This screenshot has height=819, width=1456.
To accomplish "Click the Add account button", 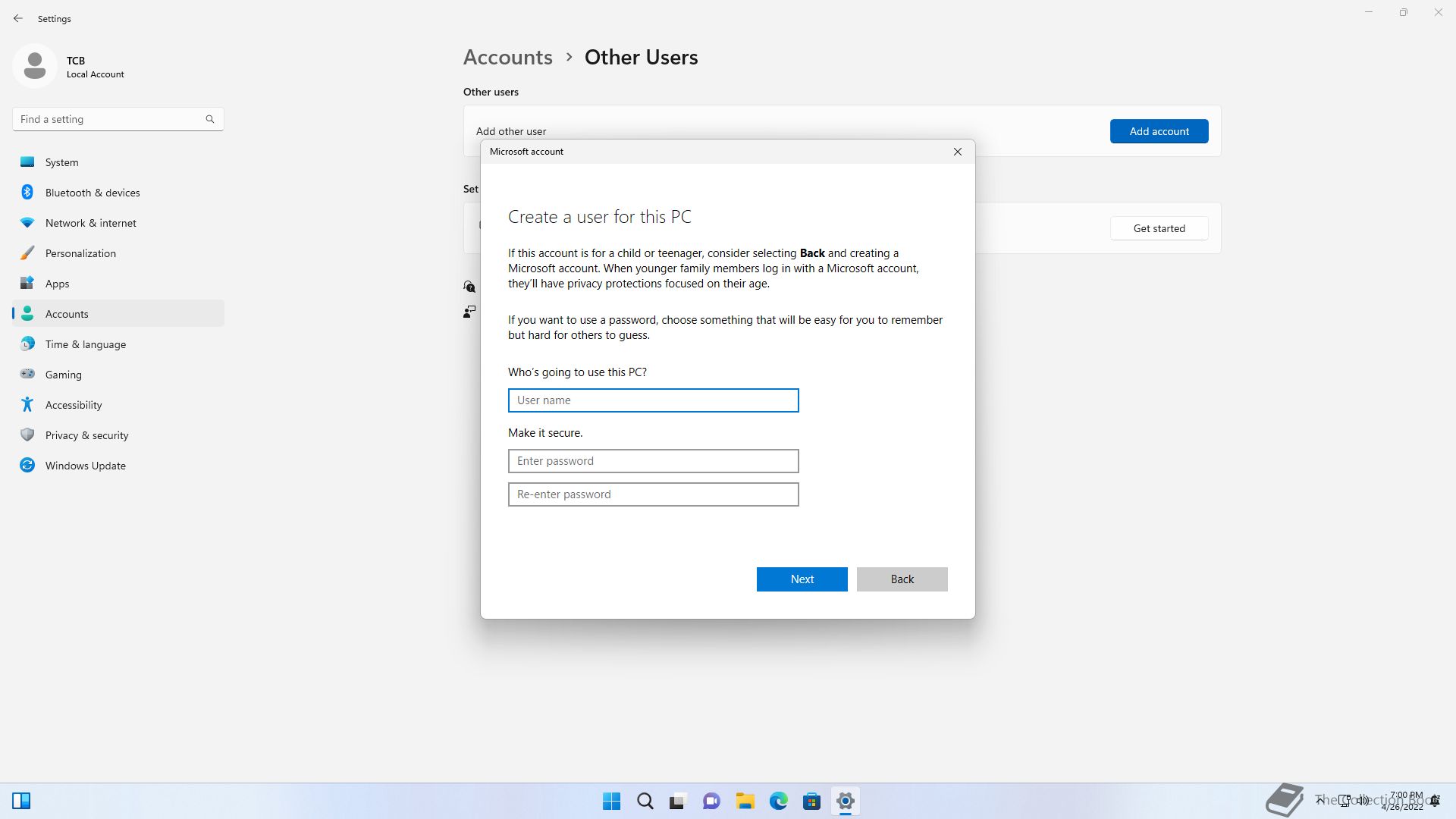I will coord(1159,131).
